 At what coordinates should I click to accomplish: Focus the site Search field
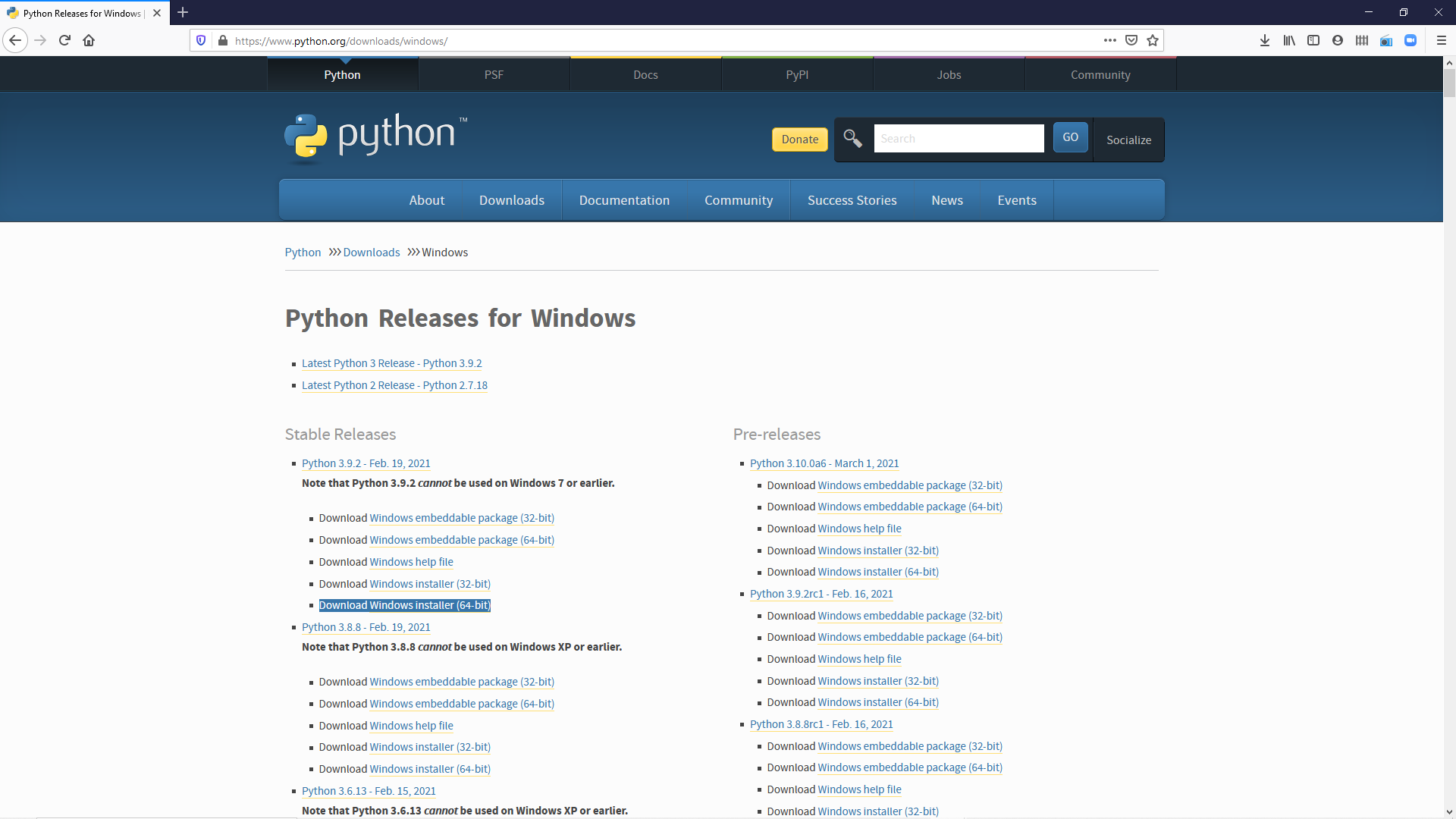[x=959, y=138]
